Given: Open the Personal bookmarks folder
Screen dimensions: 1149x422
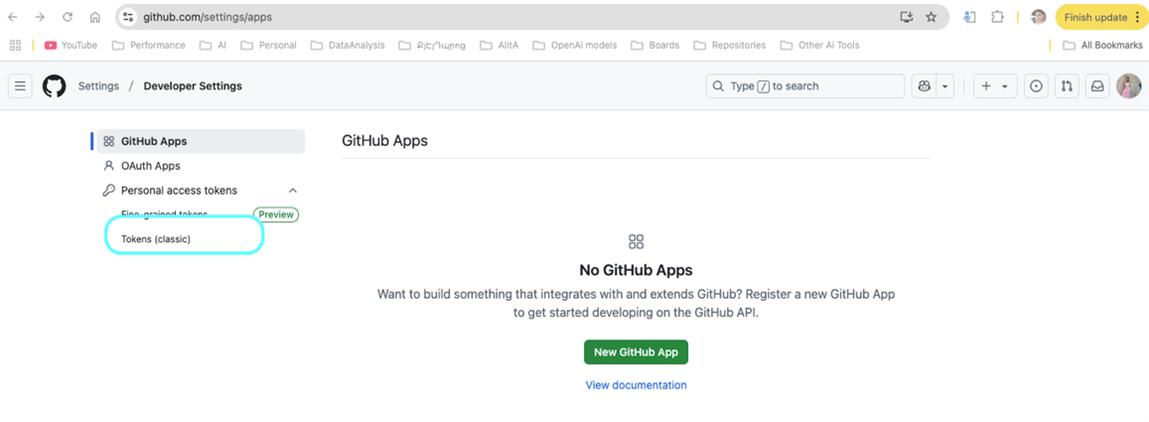Looking at the screenshot, I should click(269, 45).
